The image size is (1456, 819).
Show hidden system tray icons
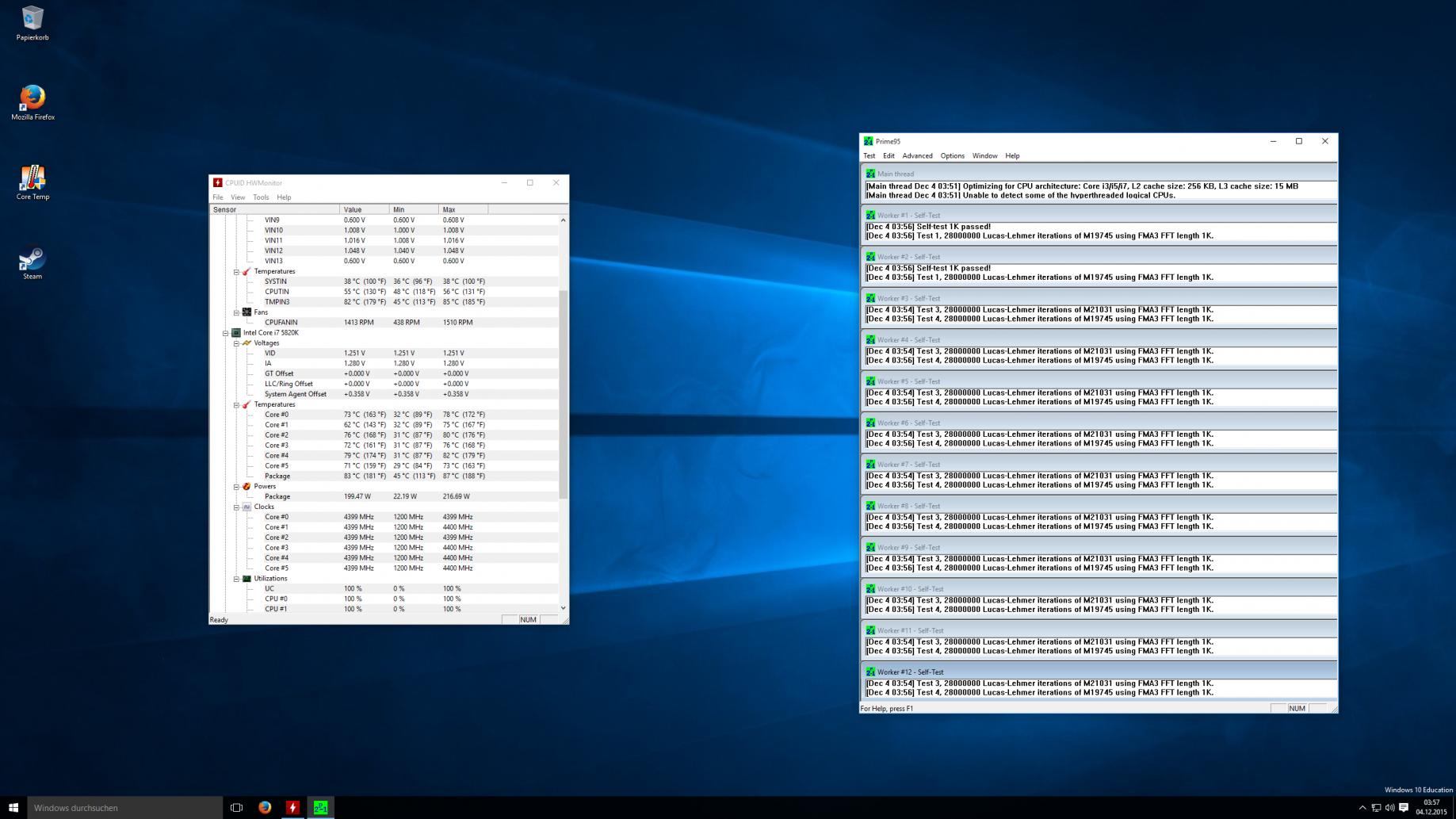tap(1362, 808)
